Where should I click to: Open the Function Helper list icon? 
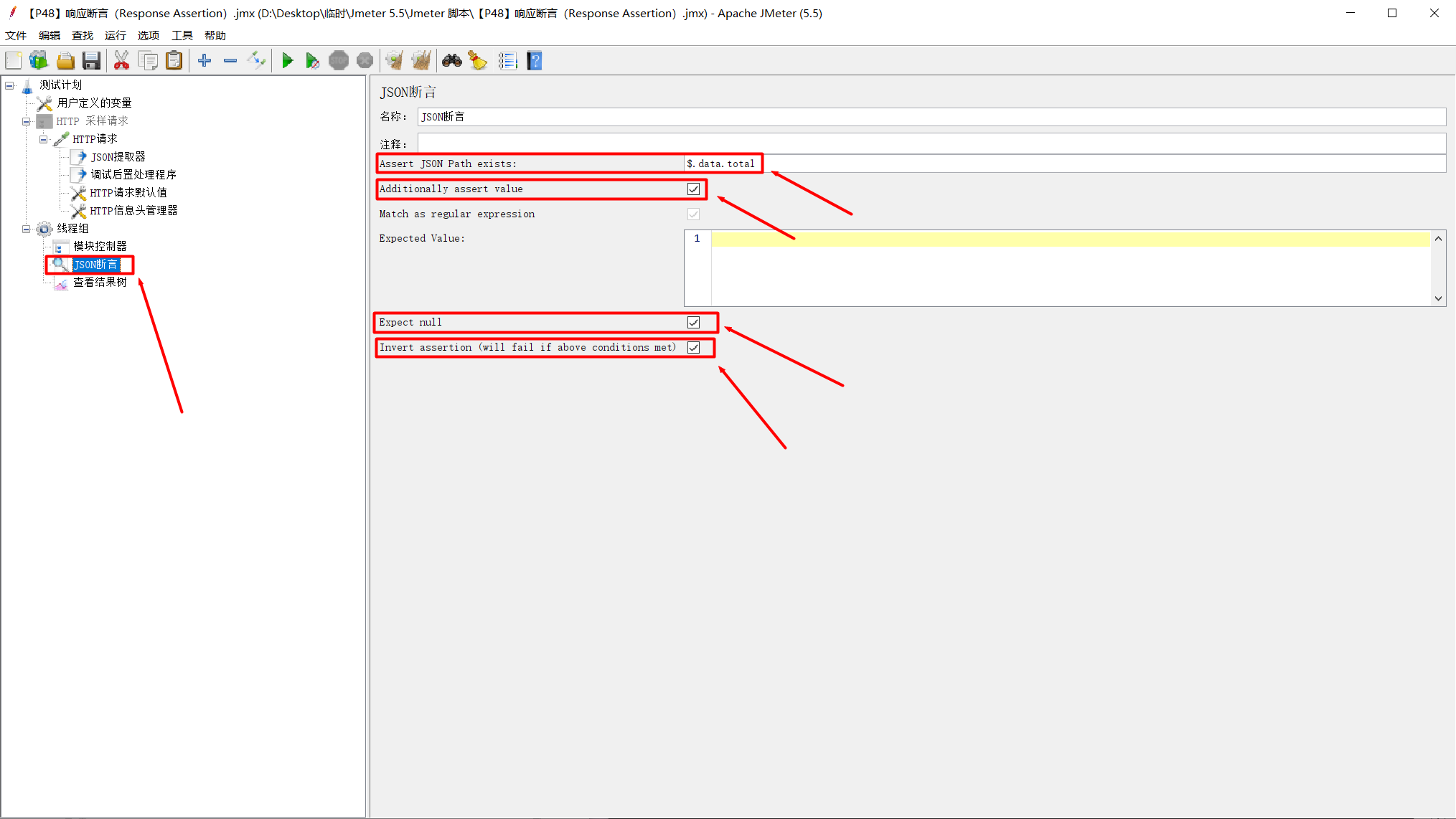pyautogui.click(x=507, y=61)
